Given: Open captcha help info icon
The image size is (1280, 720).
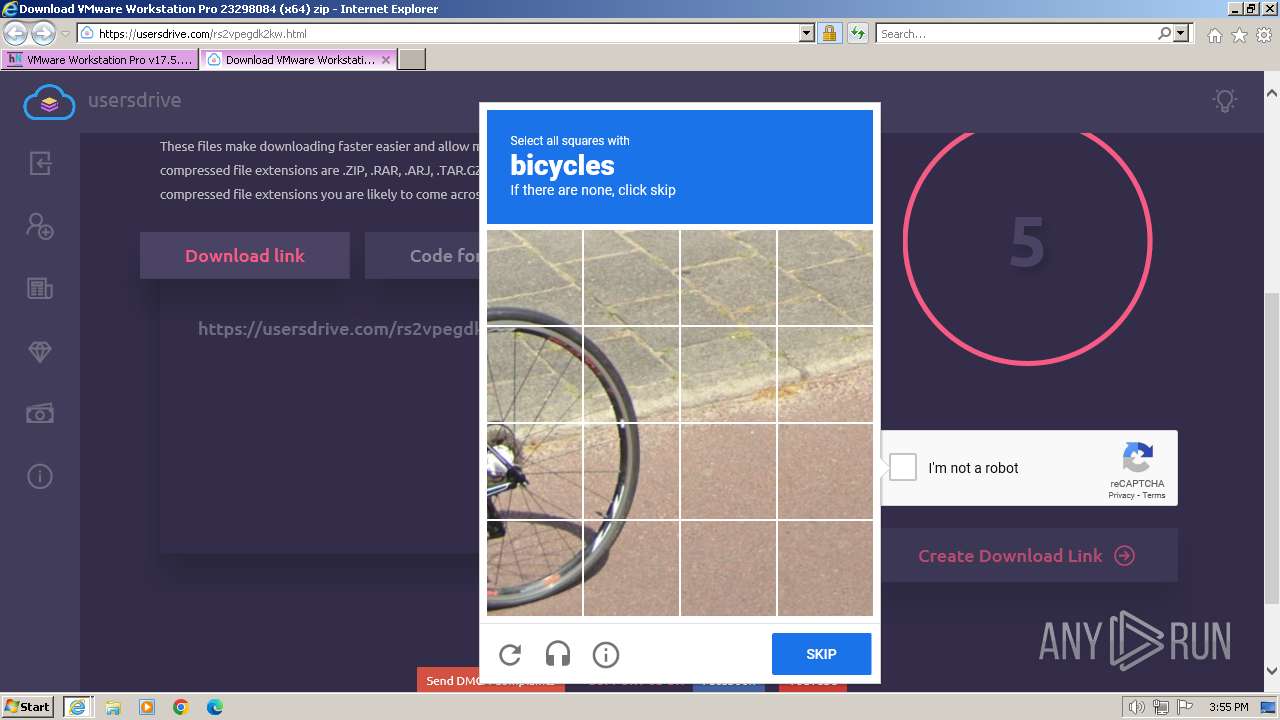Looking at the screenshot, I should point(606,654).
